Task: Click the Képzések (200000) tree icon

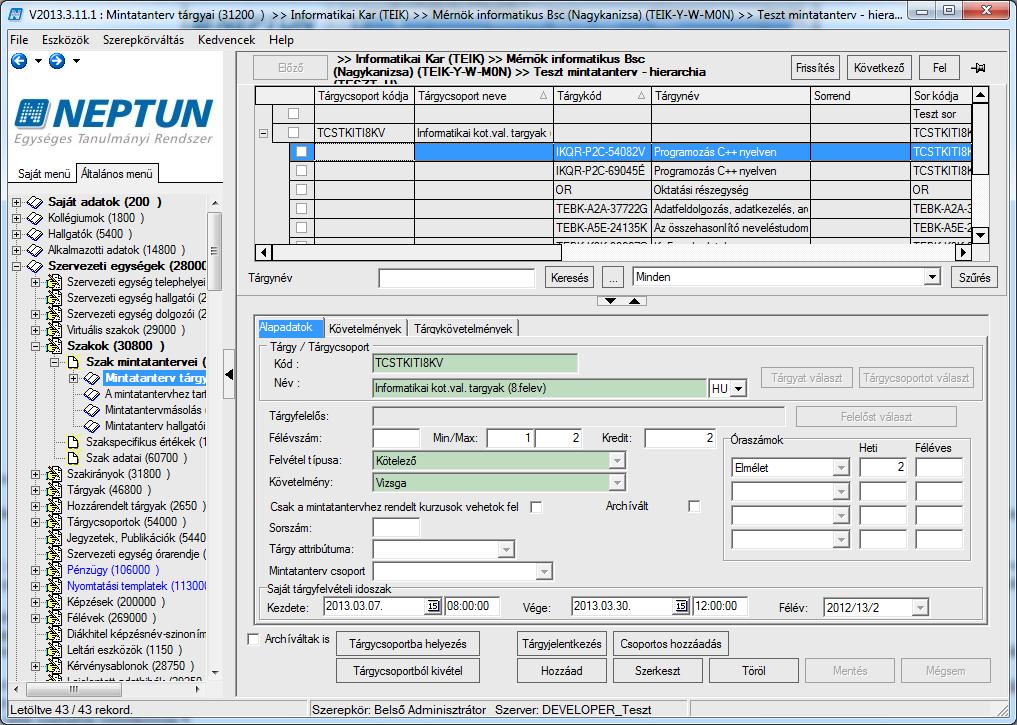Action: tap(54, 602)
